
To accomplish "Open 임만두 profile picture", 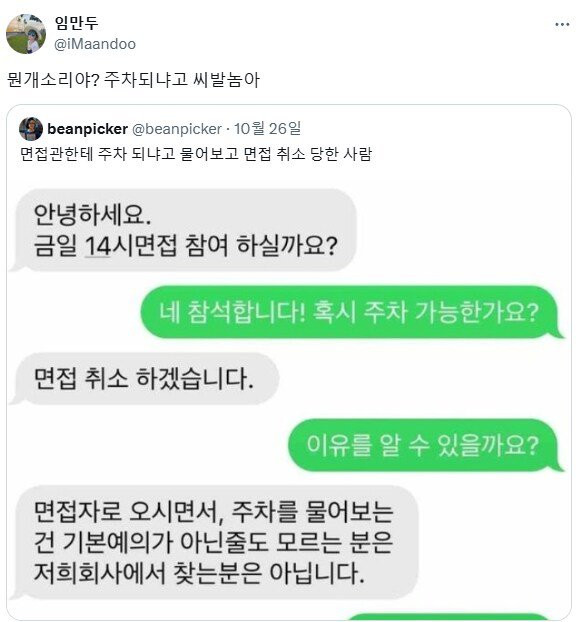I will click(26, 34).
